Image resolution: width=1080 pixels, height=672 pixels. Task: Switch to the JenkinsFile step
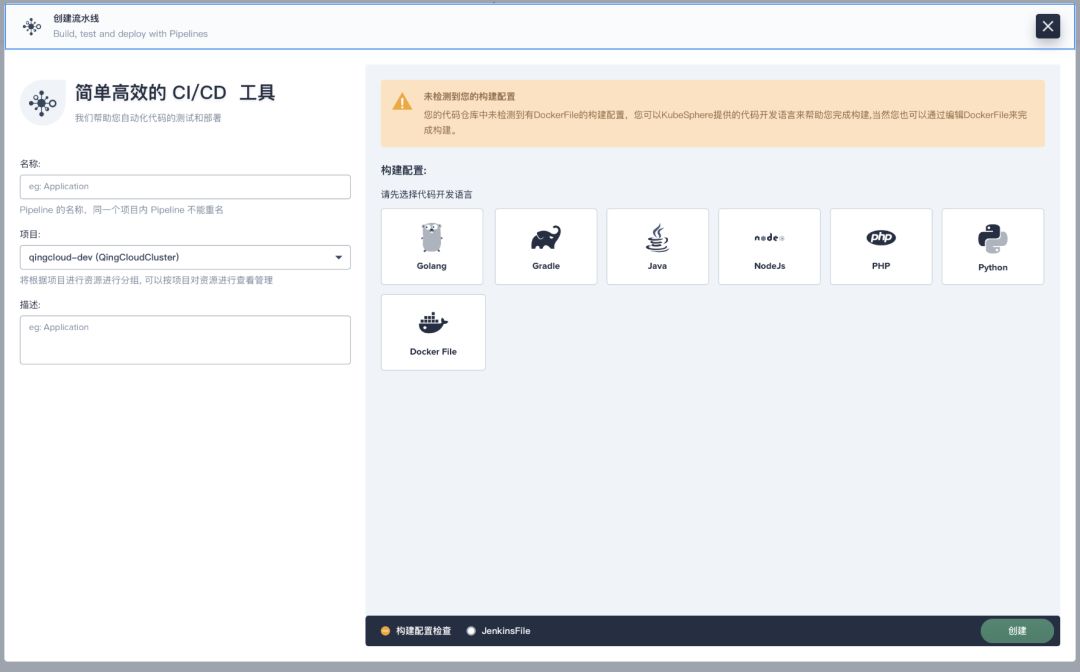(x=499, y=631)
